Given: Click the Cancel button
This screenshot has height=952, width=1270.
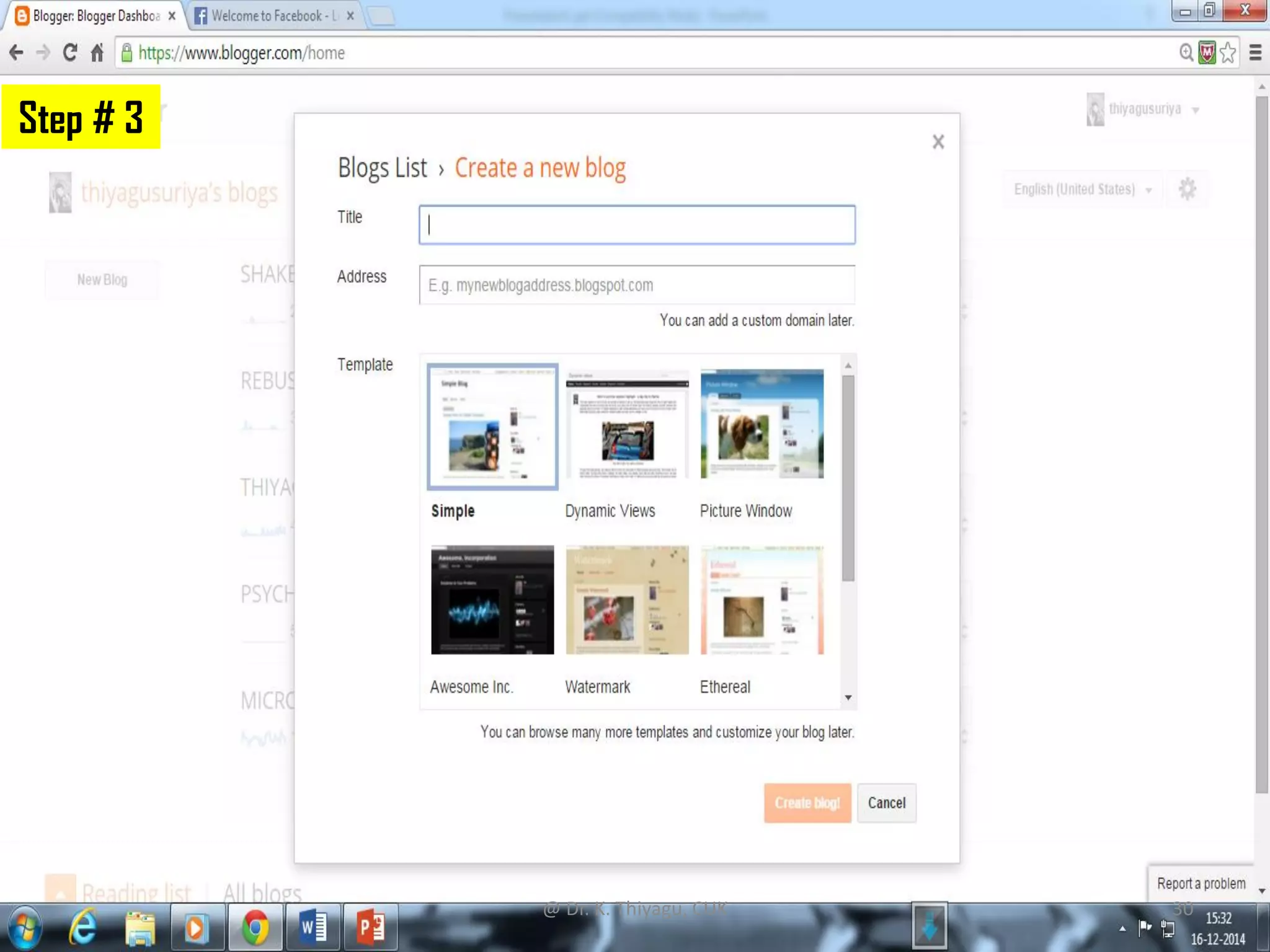Looking at the screenshot, I should (x=886, y=803).
